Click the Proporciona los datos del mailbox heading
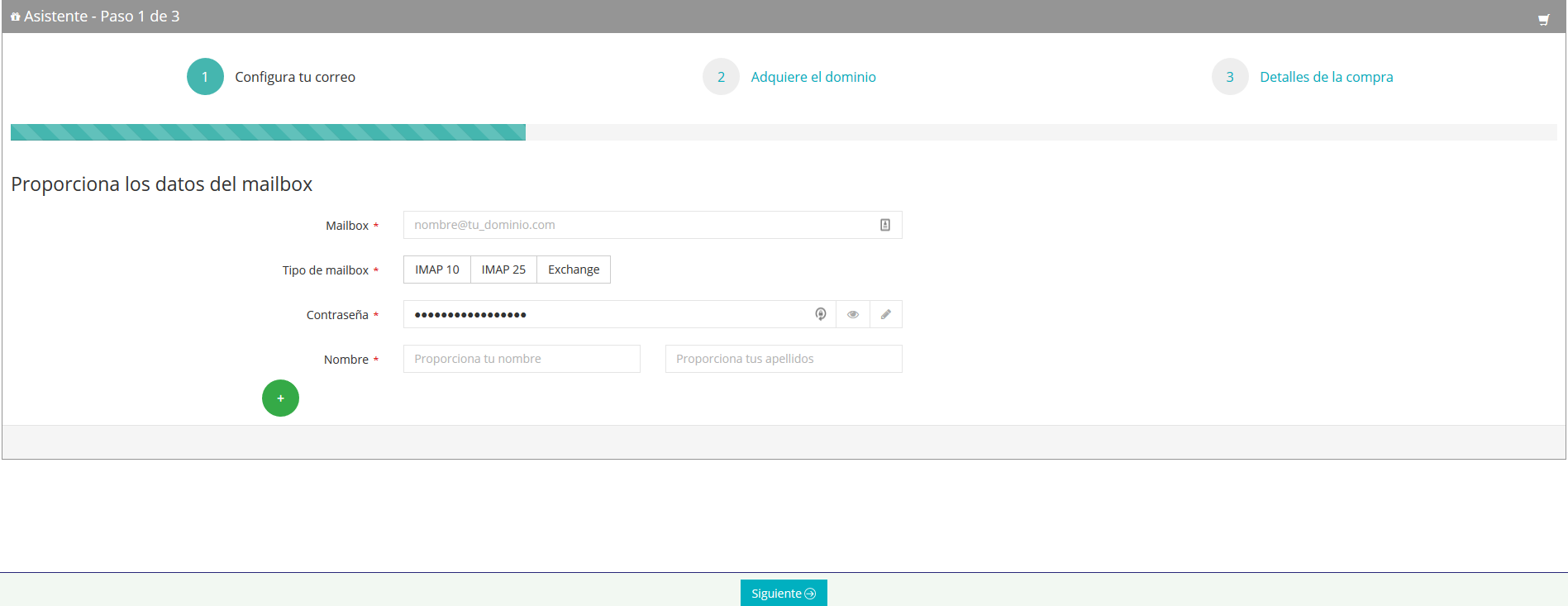Viewport: 1568px width, 606px height. (x=161, y=184)
